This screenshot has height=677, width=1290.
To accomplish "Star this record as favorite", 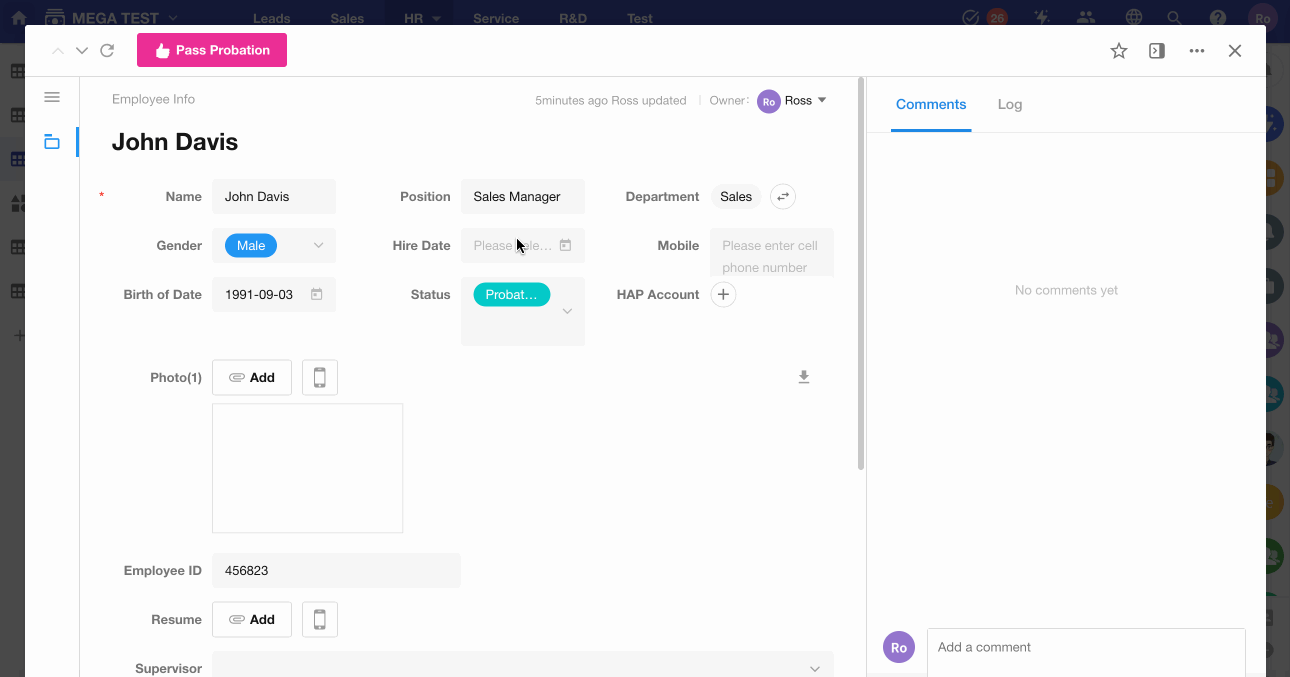I will (x=1119, y=51).
